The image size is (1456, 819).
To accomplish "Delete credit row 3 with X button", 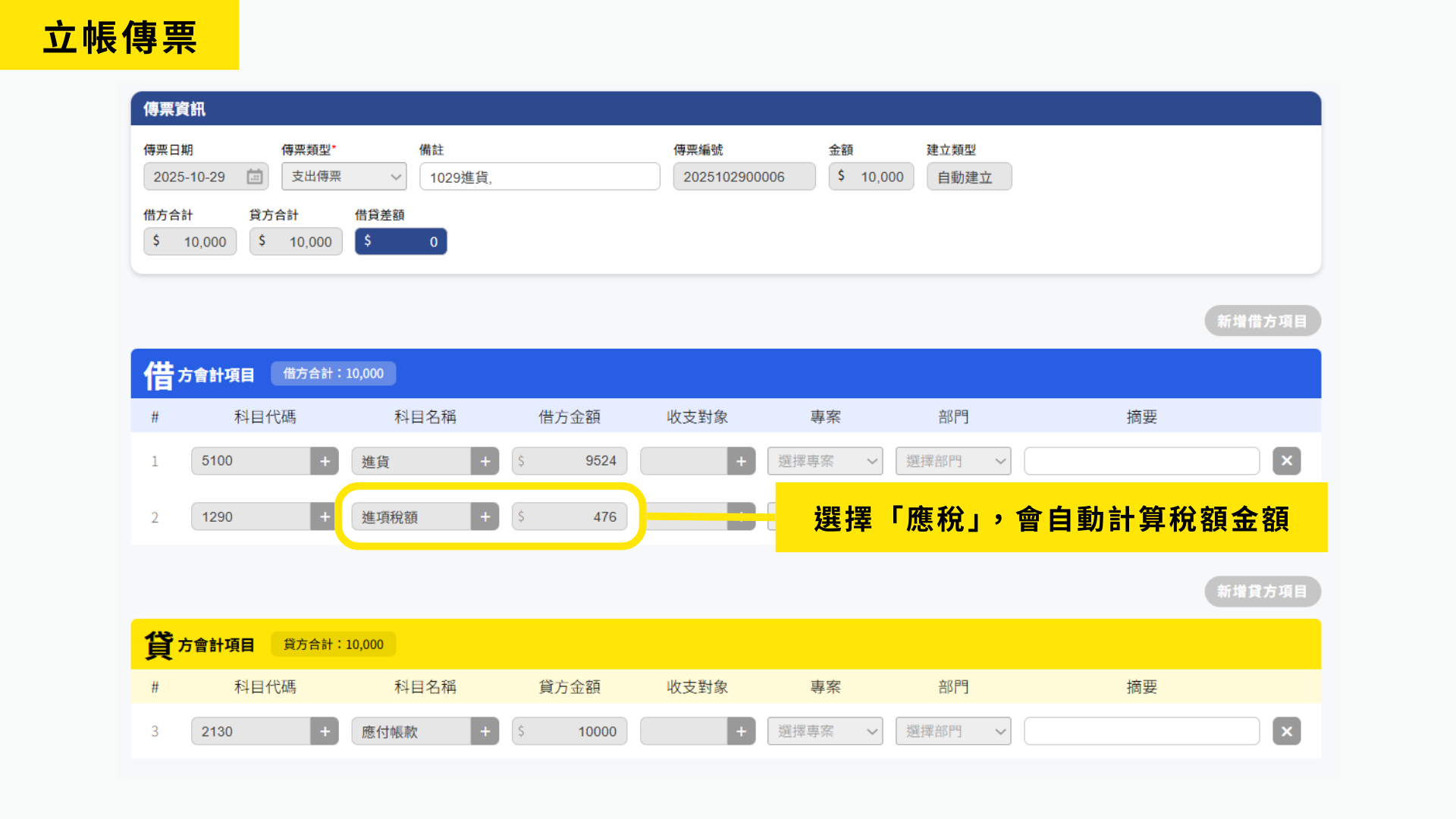I will pos(1286,732).
